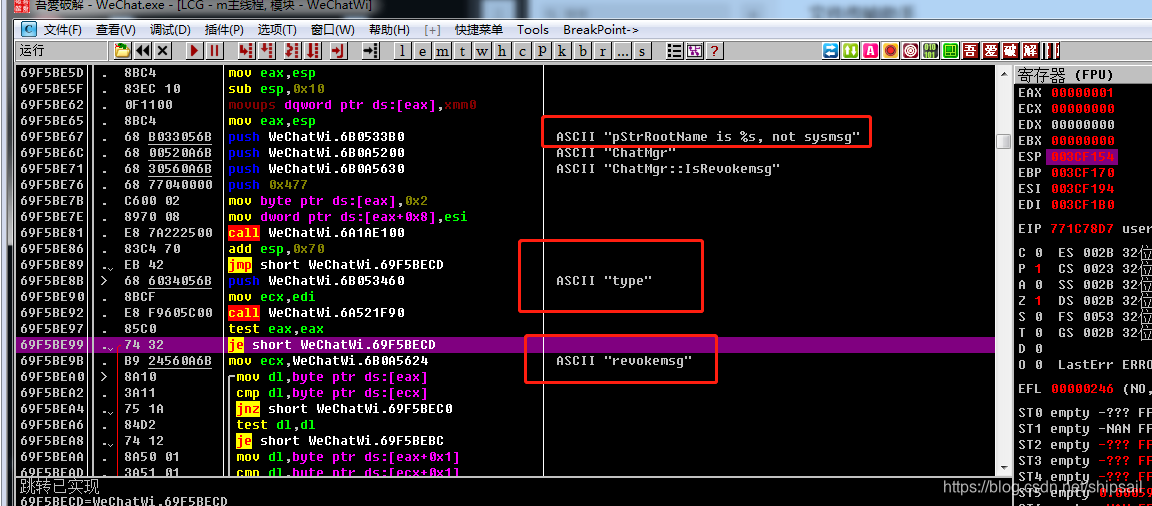The width and height of the screenshot is (1152, 506).
Task: Click the 010 101 binary plugin icon
Action: (x=930, y=51)
